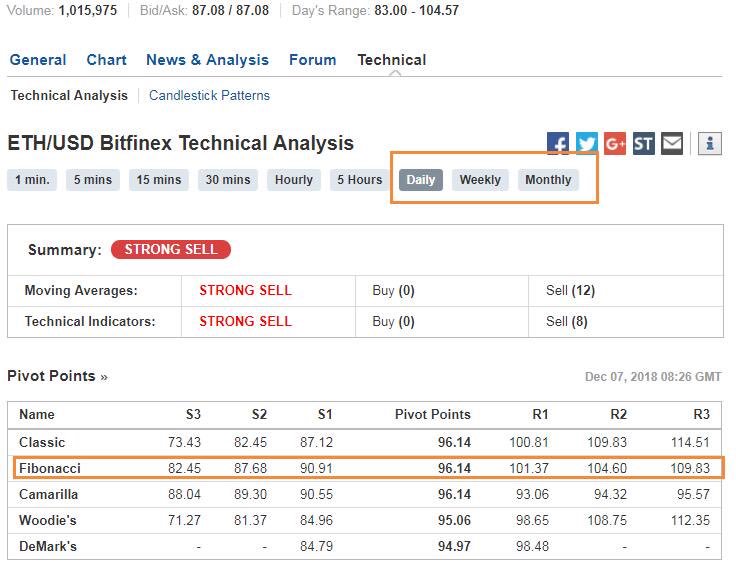Click the Day's Range value 83.00 - 104.57
Screen dimensions: 736x588
(x=416, y=10)
